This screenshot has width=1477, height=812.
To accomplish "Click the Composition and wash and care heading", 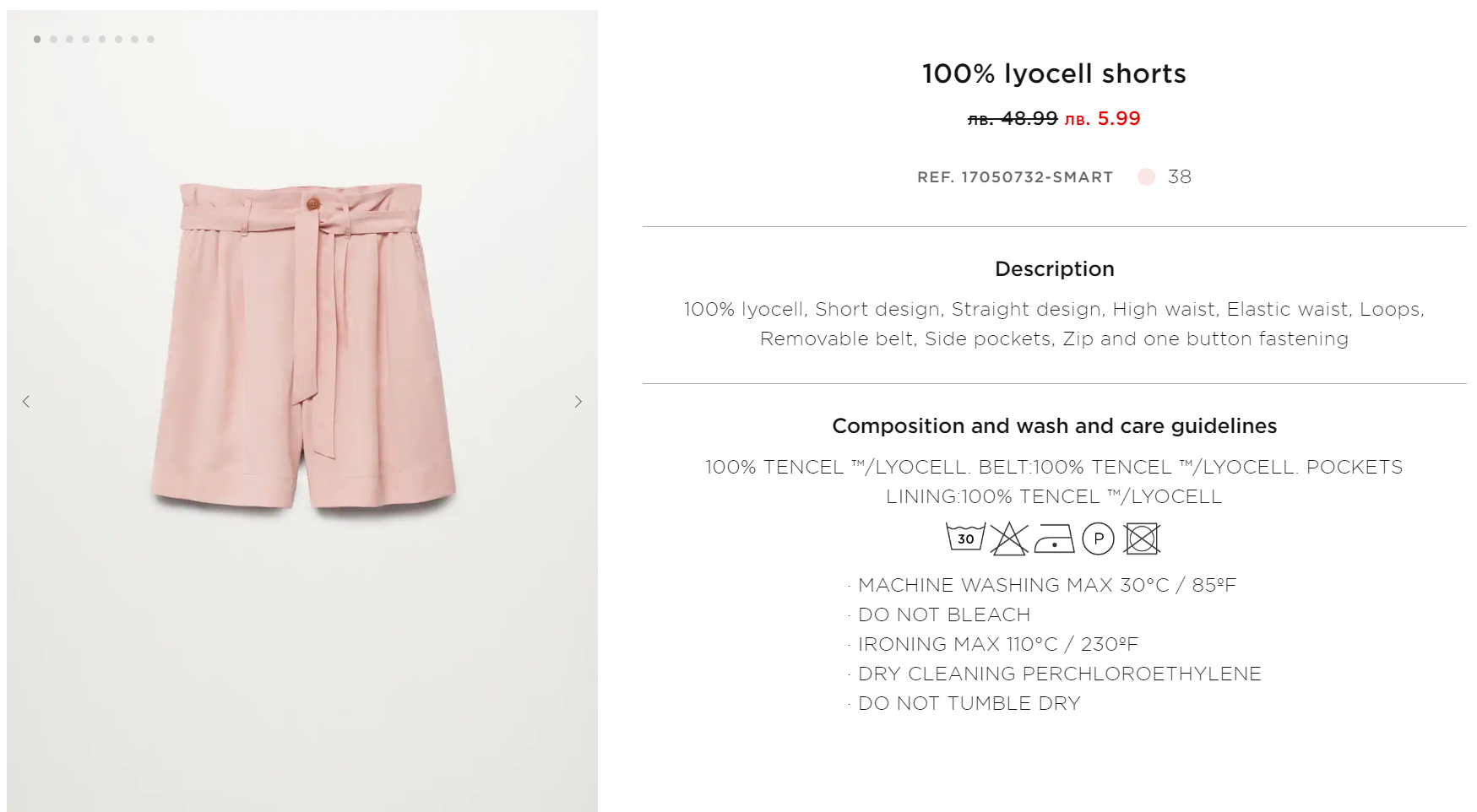I will [1054, 426].
